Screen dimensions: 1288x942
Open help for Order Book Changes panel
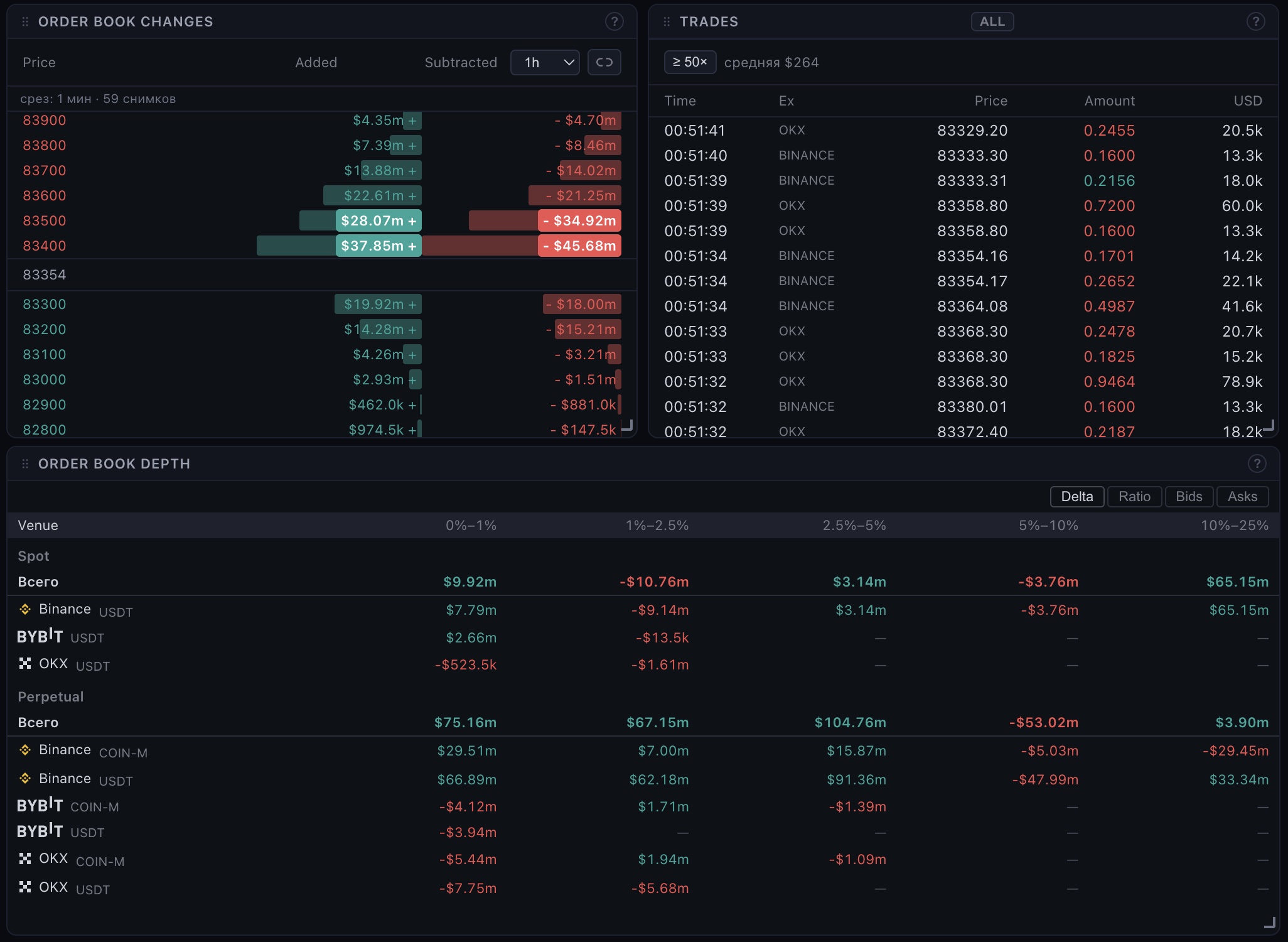614,22
